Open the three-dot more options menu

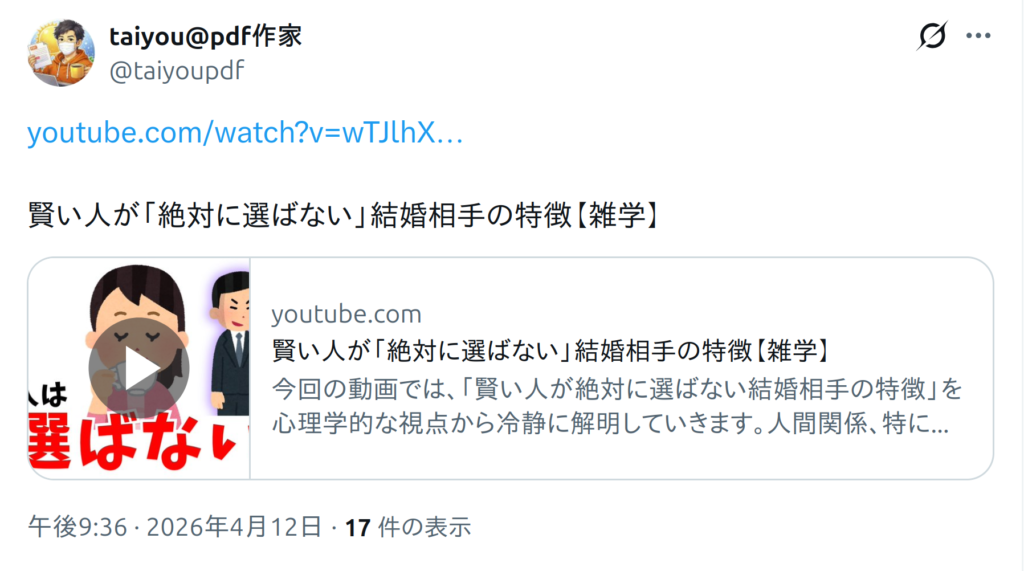pos(978,36)
